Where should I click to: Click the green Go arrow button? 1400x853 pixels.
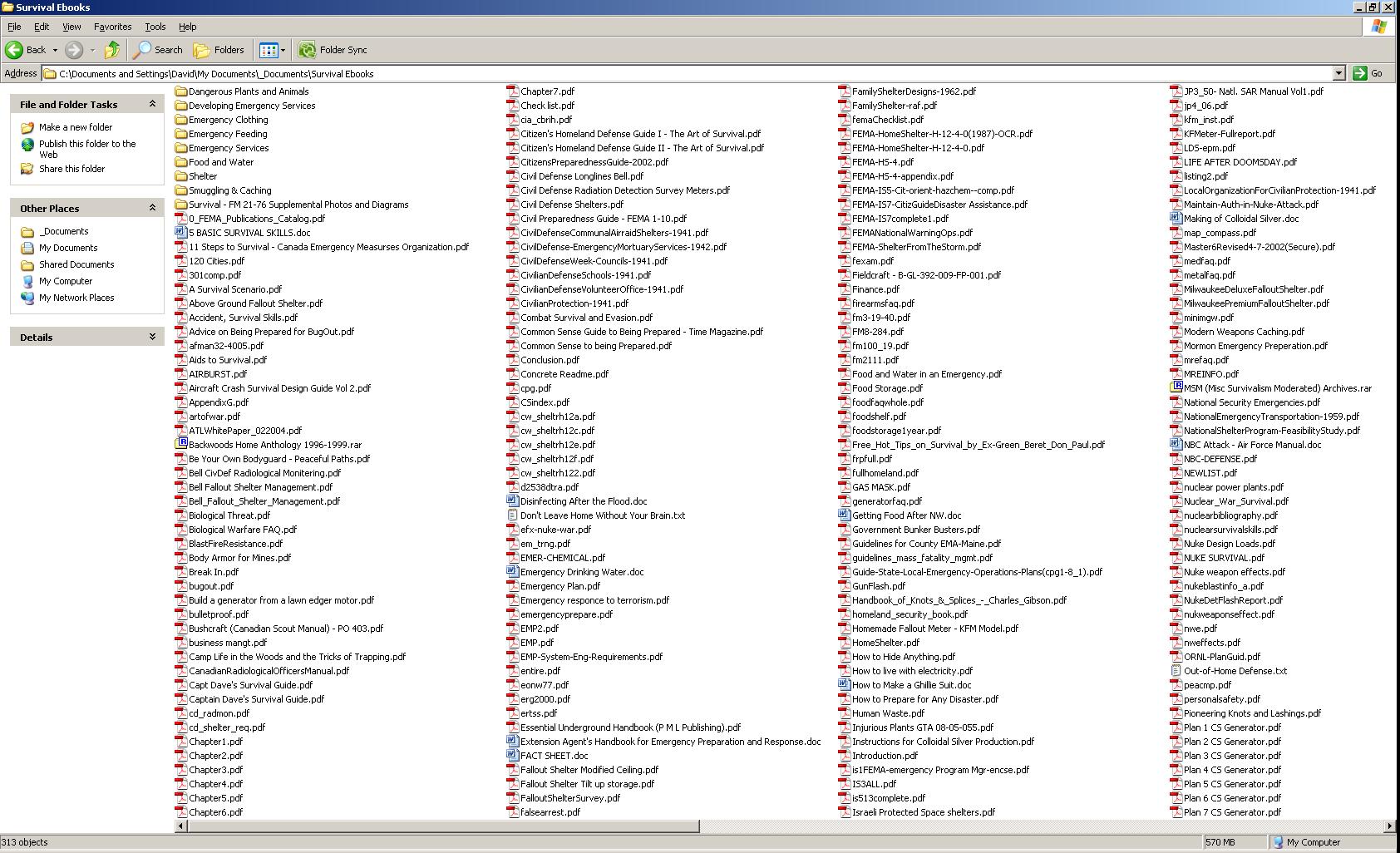[1360, 73]
